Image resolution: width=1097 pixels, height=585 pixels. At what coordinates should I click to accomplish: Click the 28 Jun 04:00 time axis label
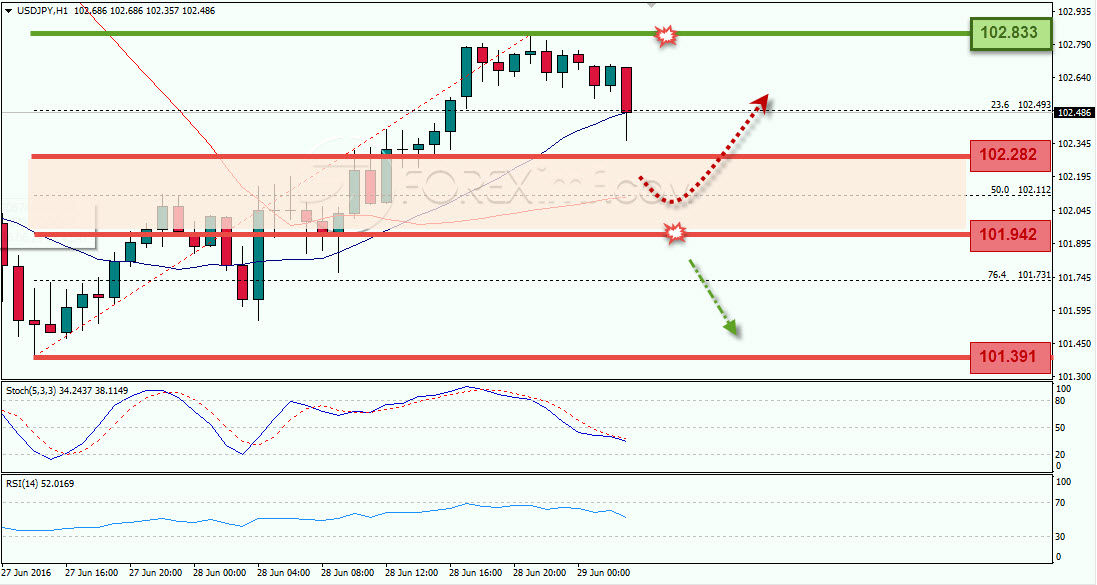coord(284,572)
